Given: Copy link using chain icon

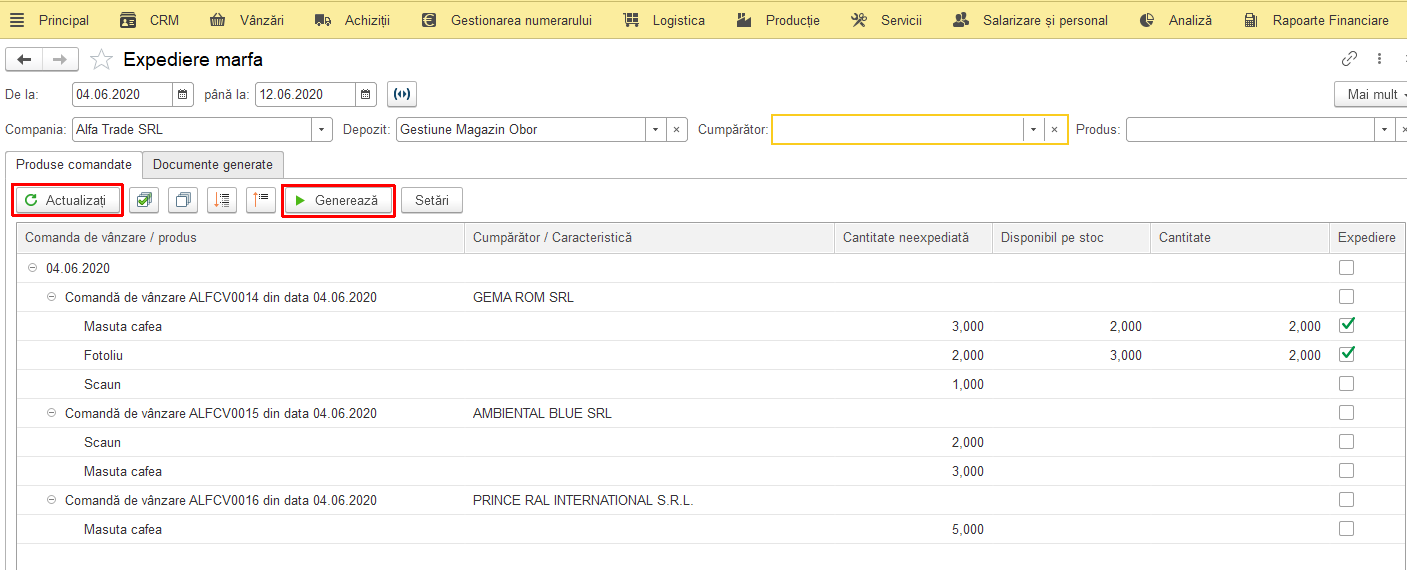Looking at the screenshot, I should click(x=1349, y=59).
